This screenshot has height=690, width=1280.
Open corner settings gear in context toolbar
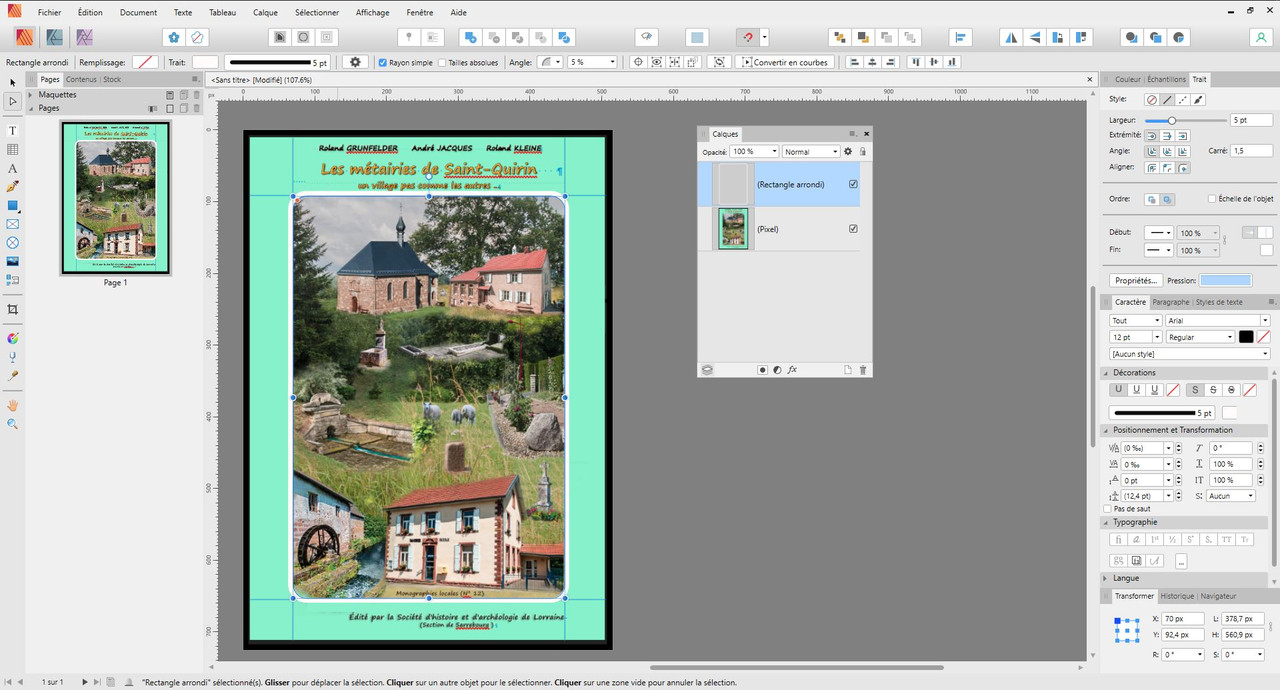click(x=354, y=62)
